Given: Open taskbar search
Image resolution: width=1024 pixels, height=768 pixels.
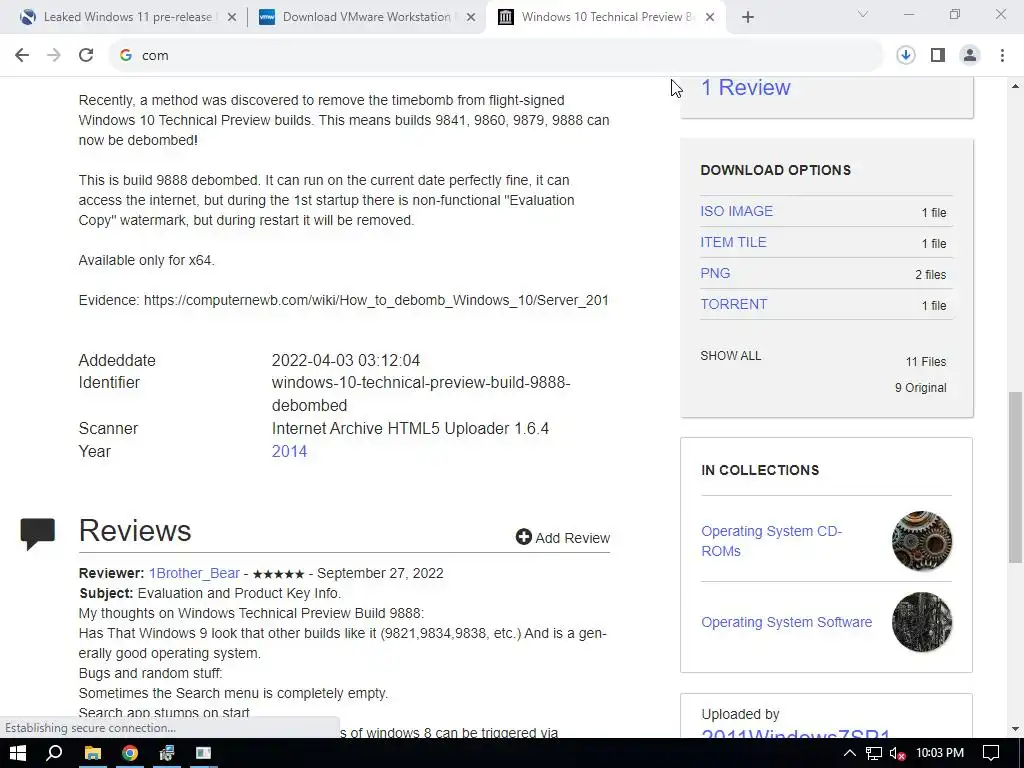Looking at the screenshot, I should click(55, 753).
